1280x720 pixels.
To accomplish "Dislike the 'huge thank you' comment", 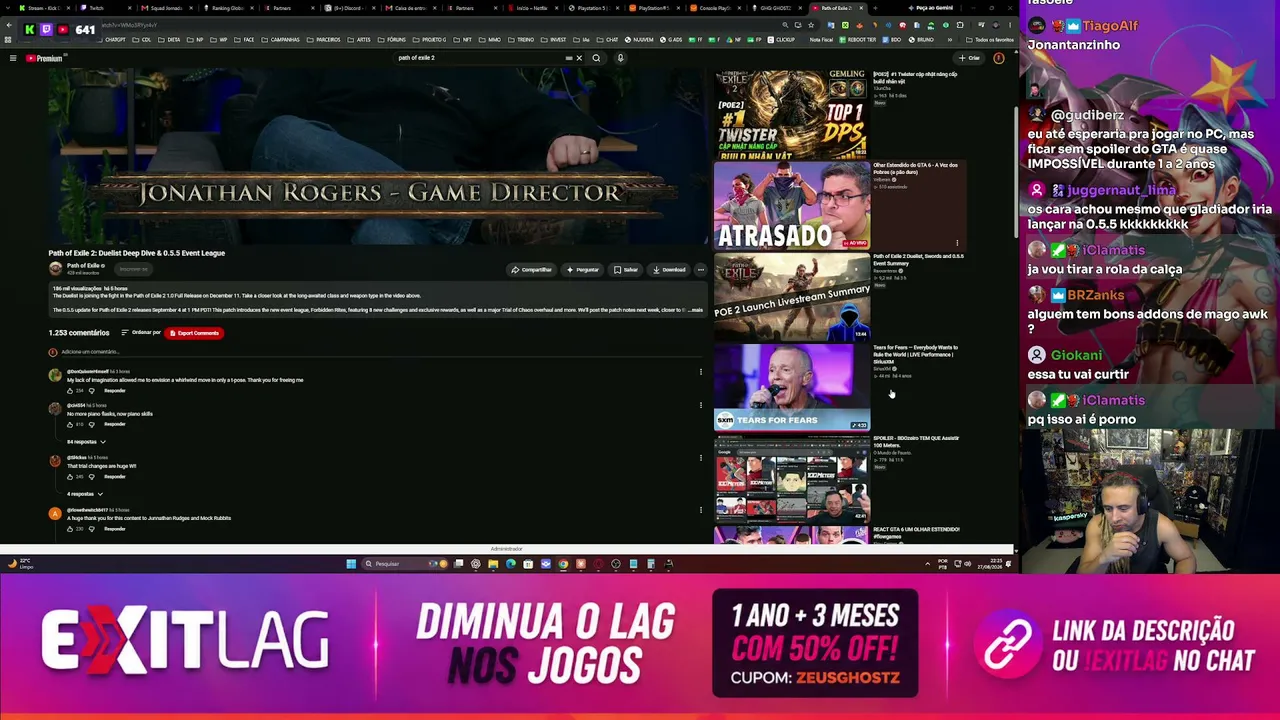I will [91, 528].
